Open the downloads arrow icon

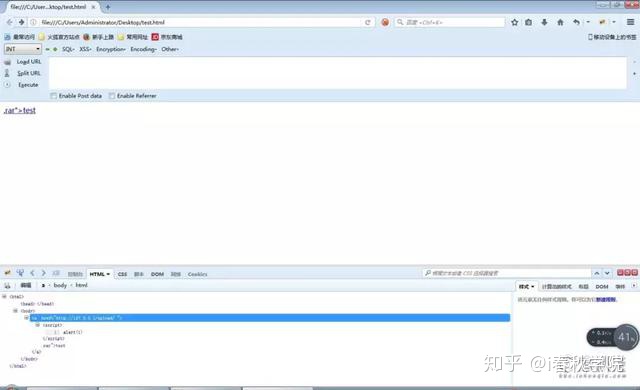[x=544, y=22]
